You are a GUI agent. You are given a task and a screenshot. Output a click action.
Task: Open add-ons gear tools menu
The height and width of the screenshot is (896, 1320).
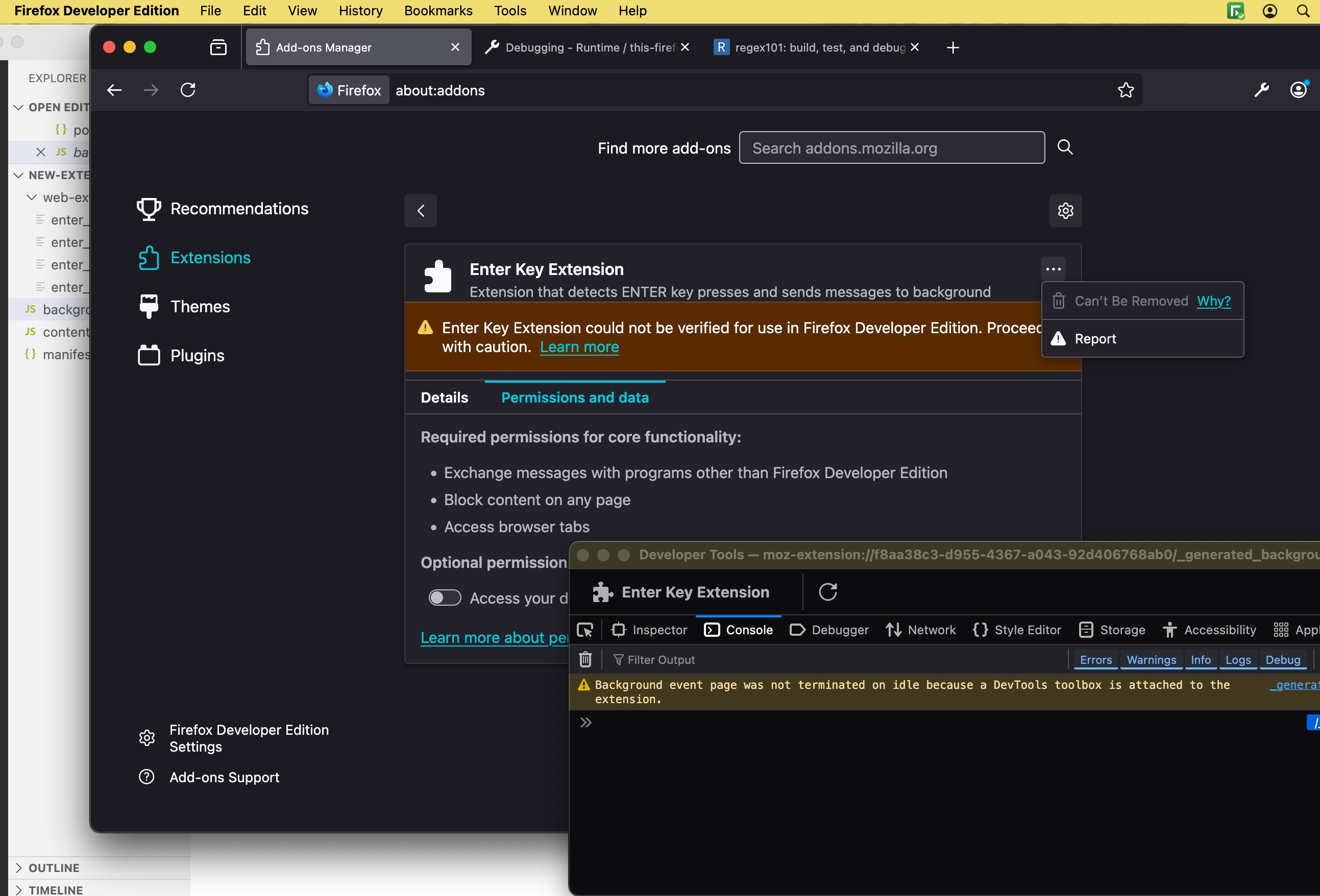[x=1065, y=211]
